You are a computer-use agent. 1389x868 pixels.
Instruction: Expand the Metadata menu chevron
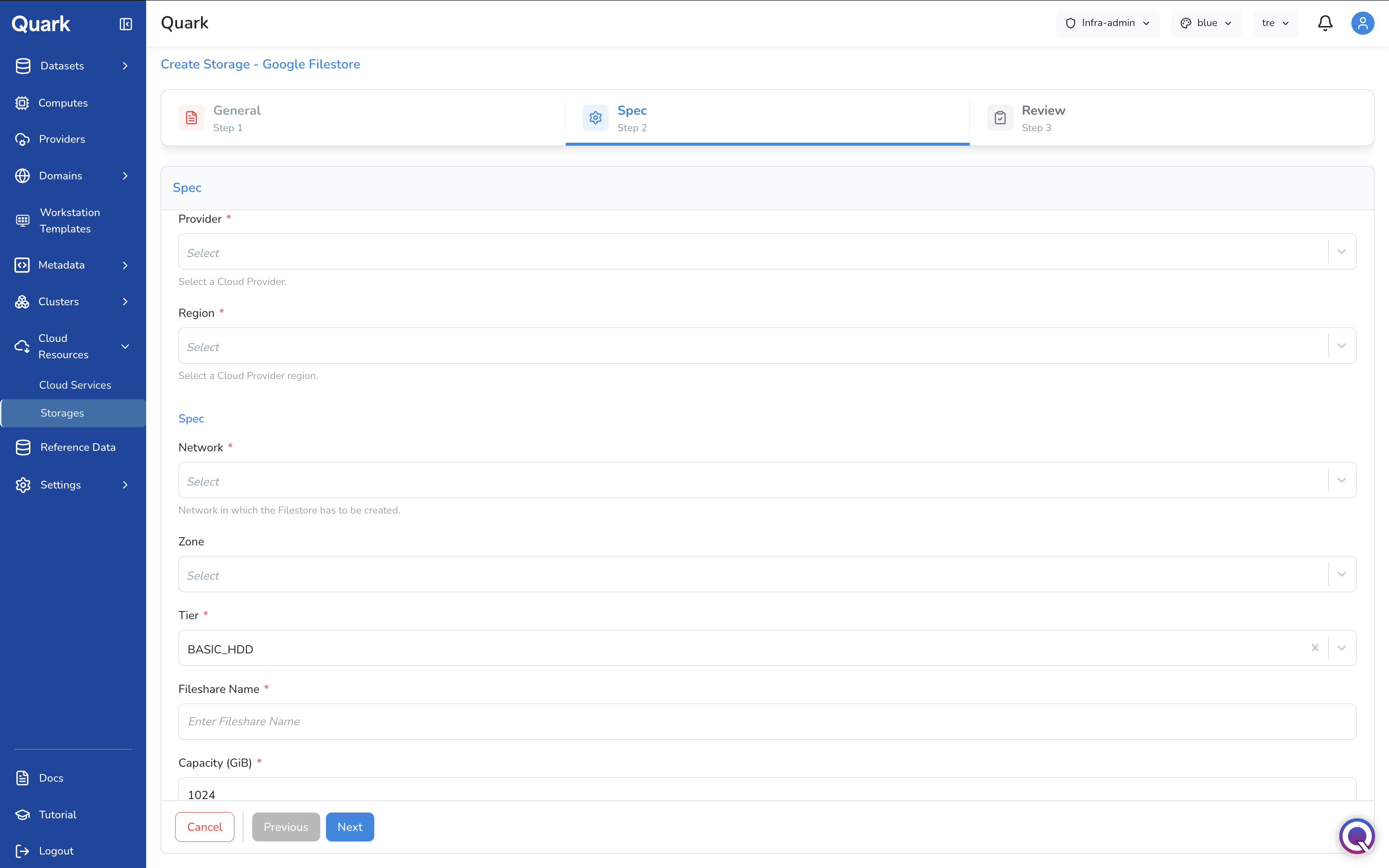coord(125,265)
